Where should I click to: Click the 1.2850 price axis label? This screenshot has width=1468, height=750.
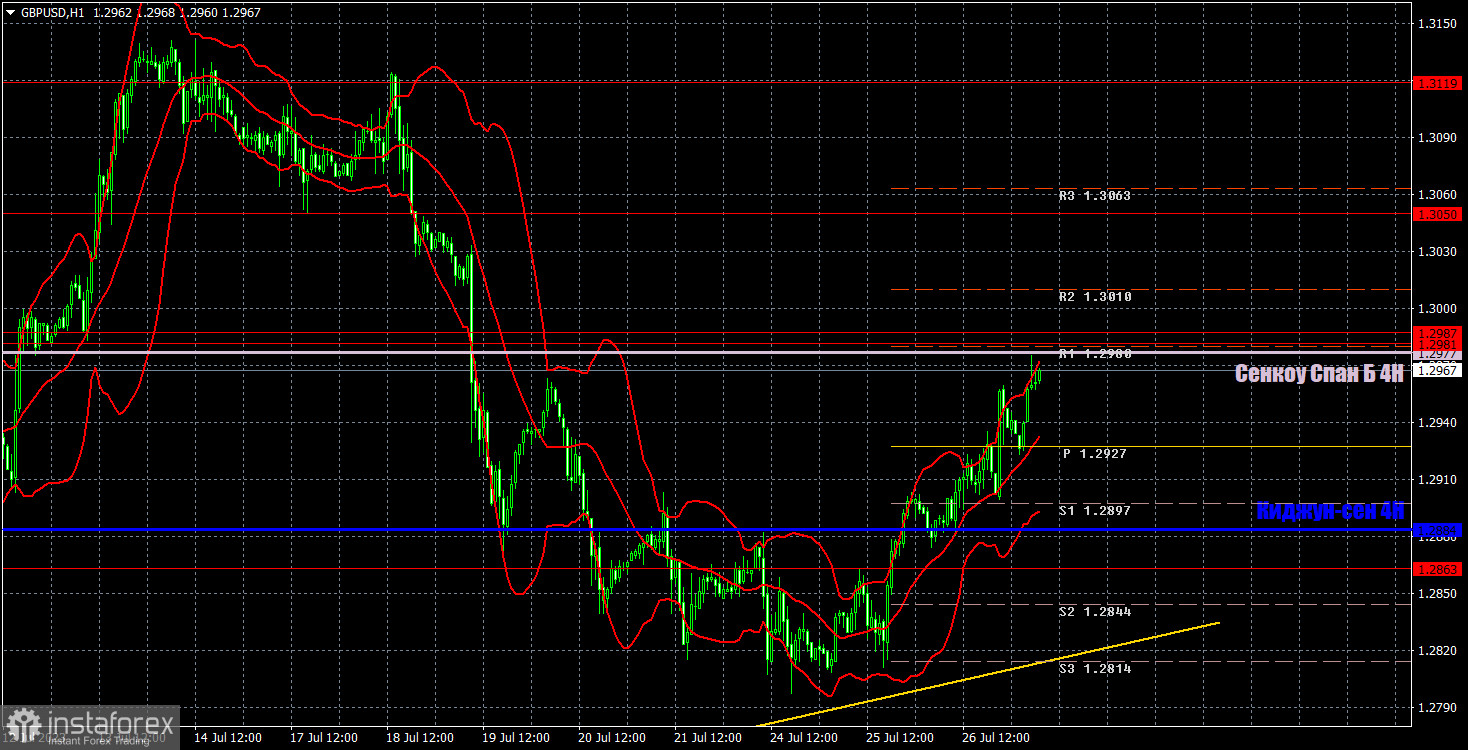point(1439,594)
